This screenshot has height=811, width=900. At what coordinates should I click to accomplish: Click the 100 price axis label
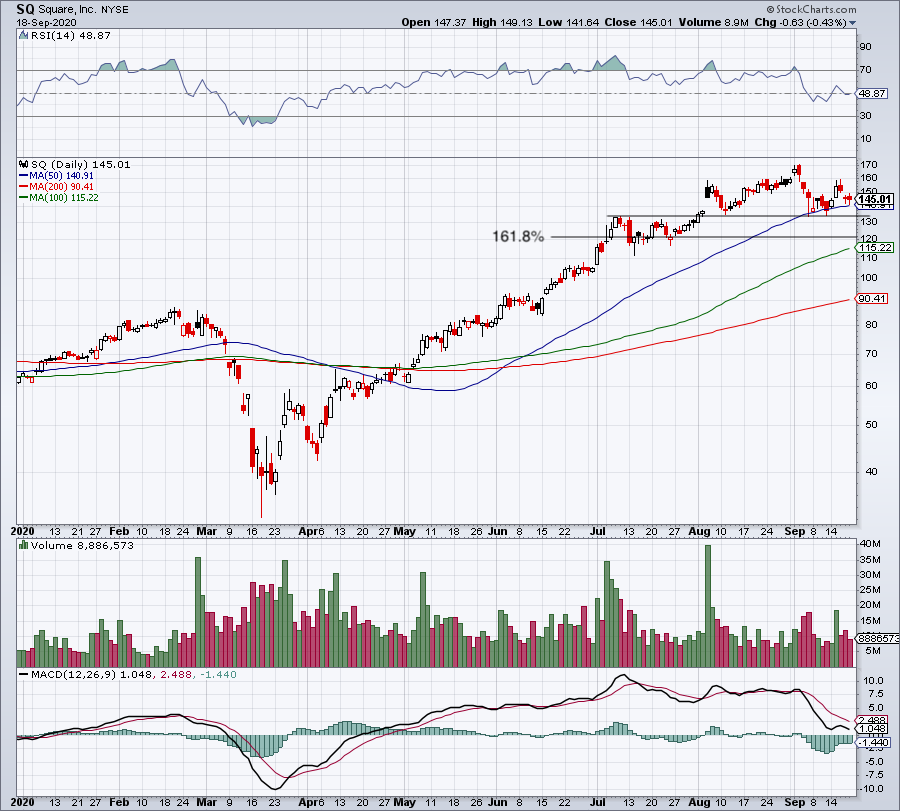click(869, 278)
